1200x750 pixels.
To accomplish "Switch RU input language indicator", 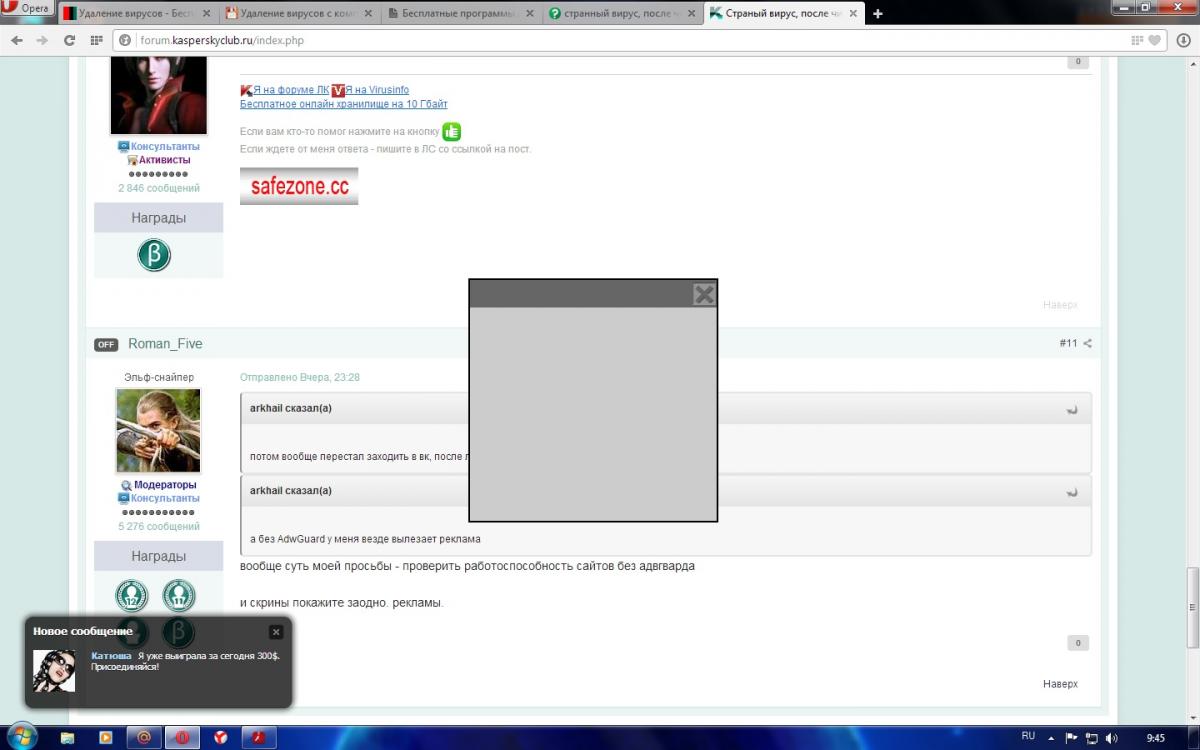I will click(x=1028, y=736).
